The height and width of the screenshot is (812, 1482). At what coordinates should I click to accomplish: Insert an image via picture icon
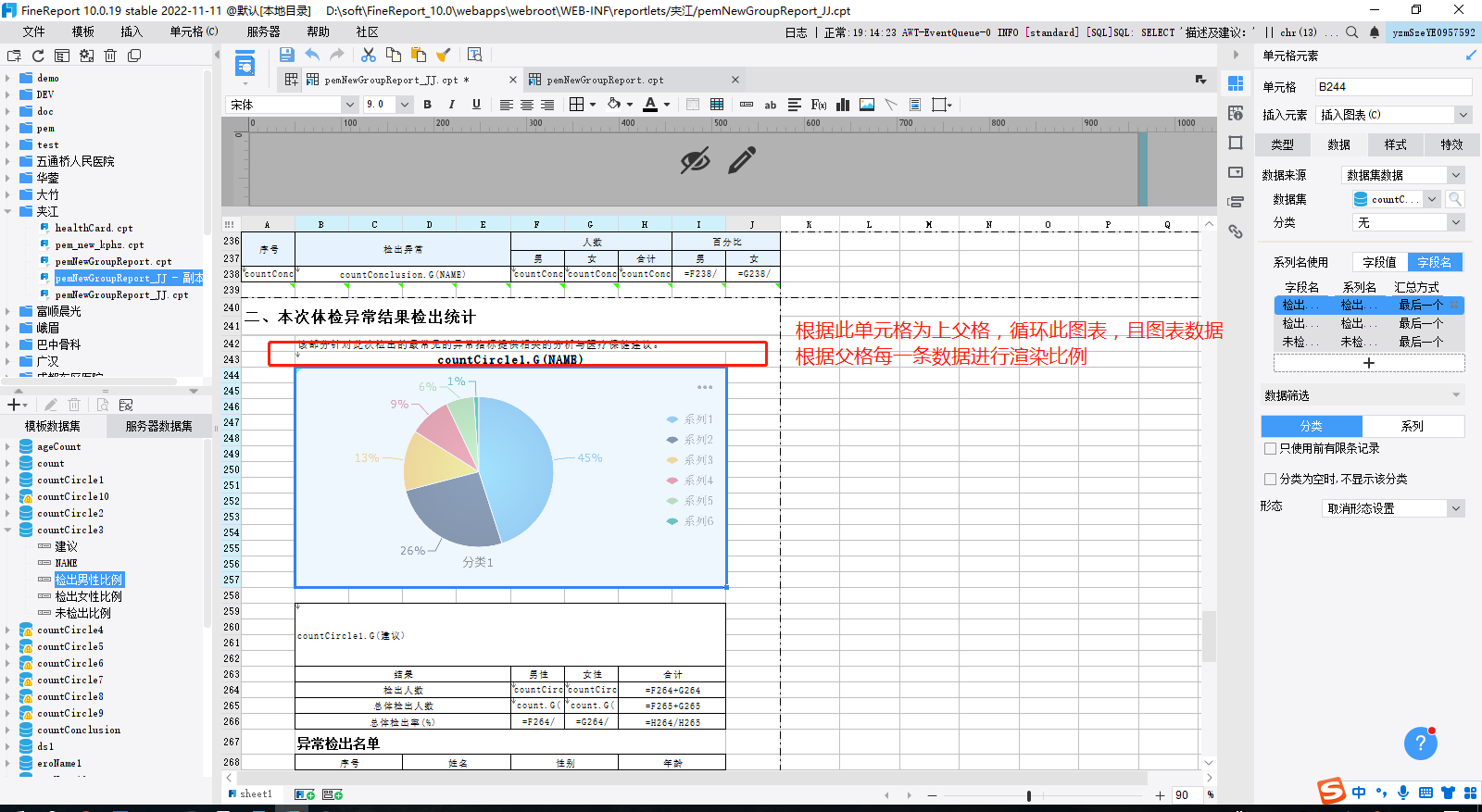[867, 105]
